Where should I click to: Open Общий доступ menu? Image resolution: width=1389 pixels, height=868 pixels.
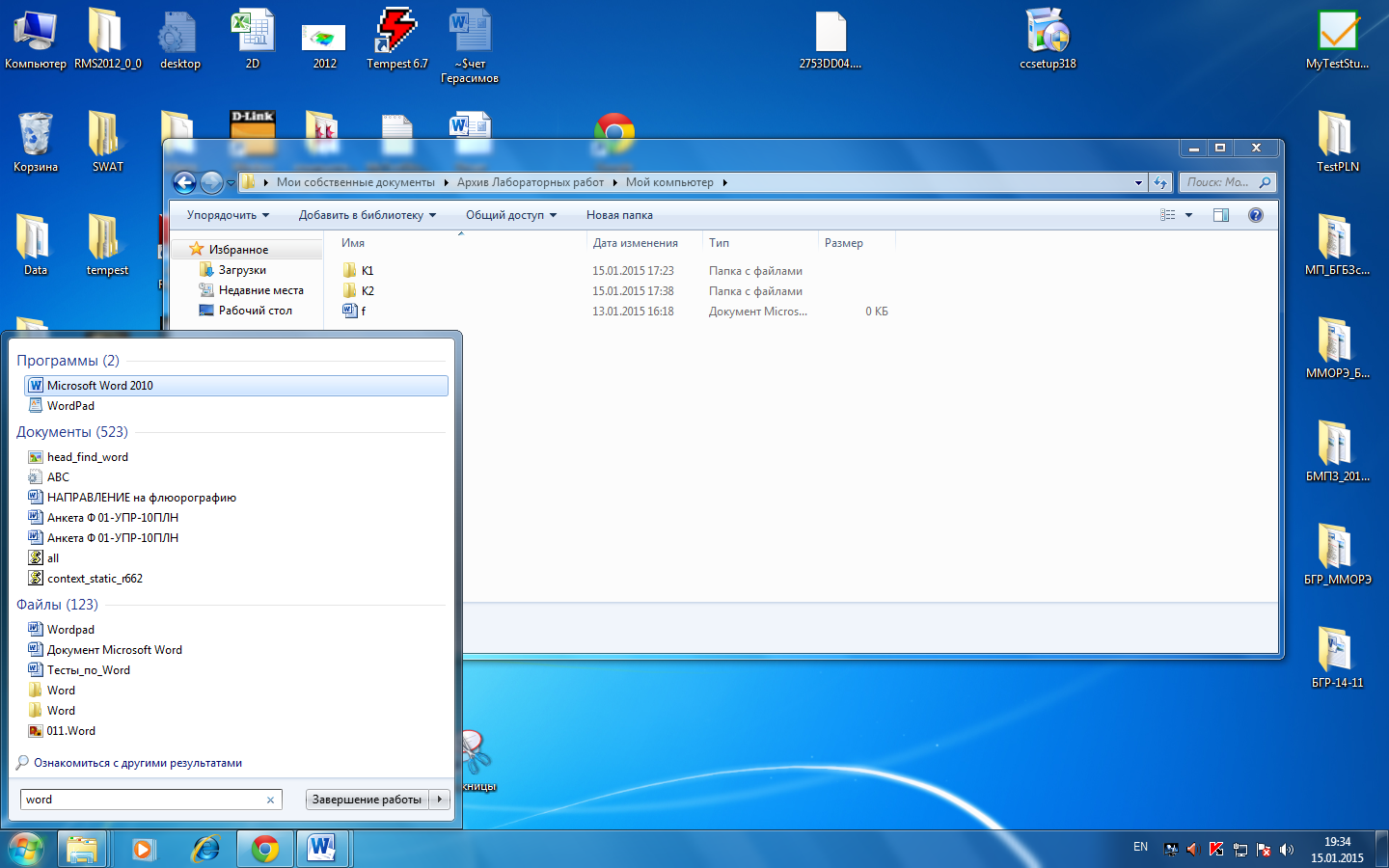point(511,215)
